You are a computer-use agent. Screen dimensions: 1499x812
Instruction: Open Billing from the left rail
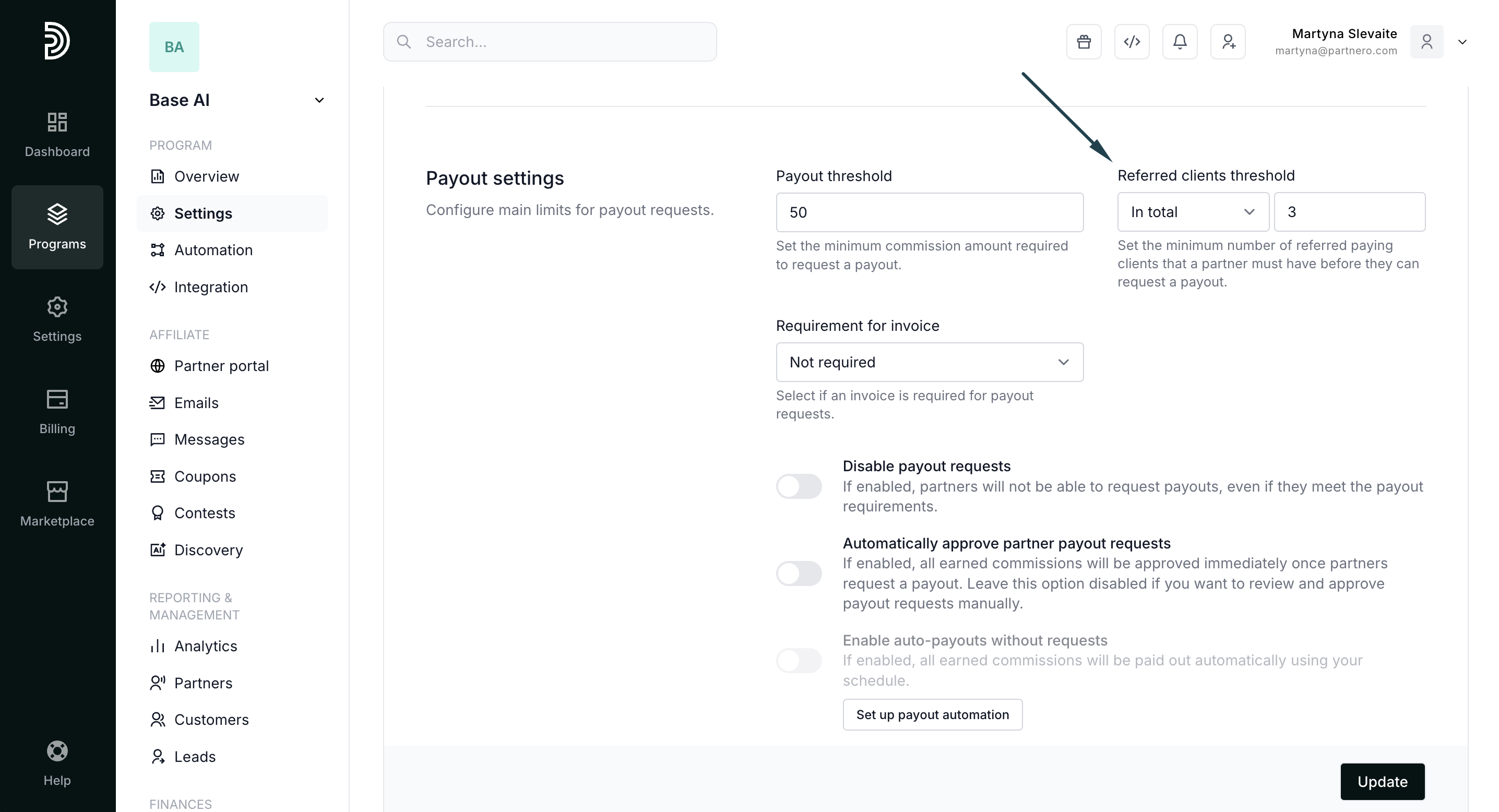[57, 412]
